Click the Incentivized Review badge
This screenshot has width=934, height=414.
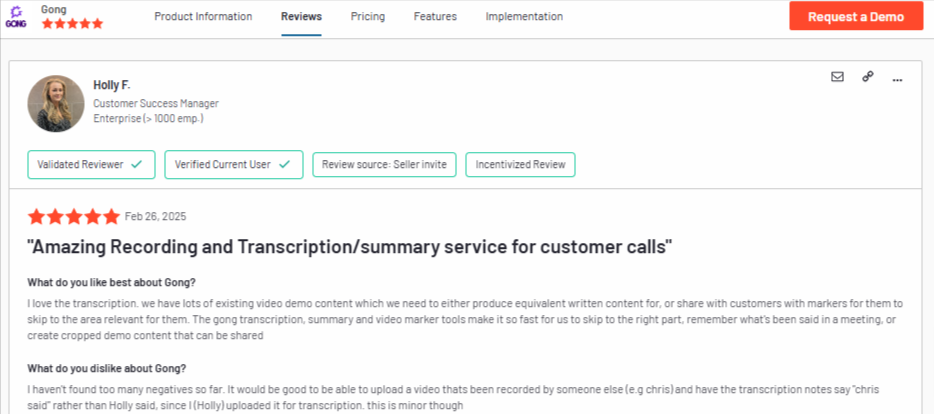point(520,164)
